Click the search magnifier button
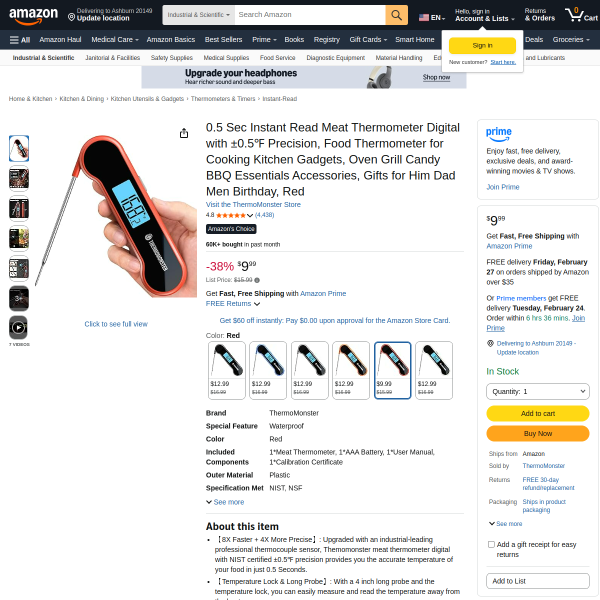 click(x=396, y=15)
